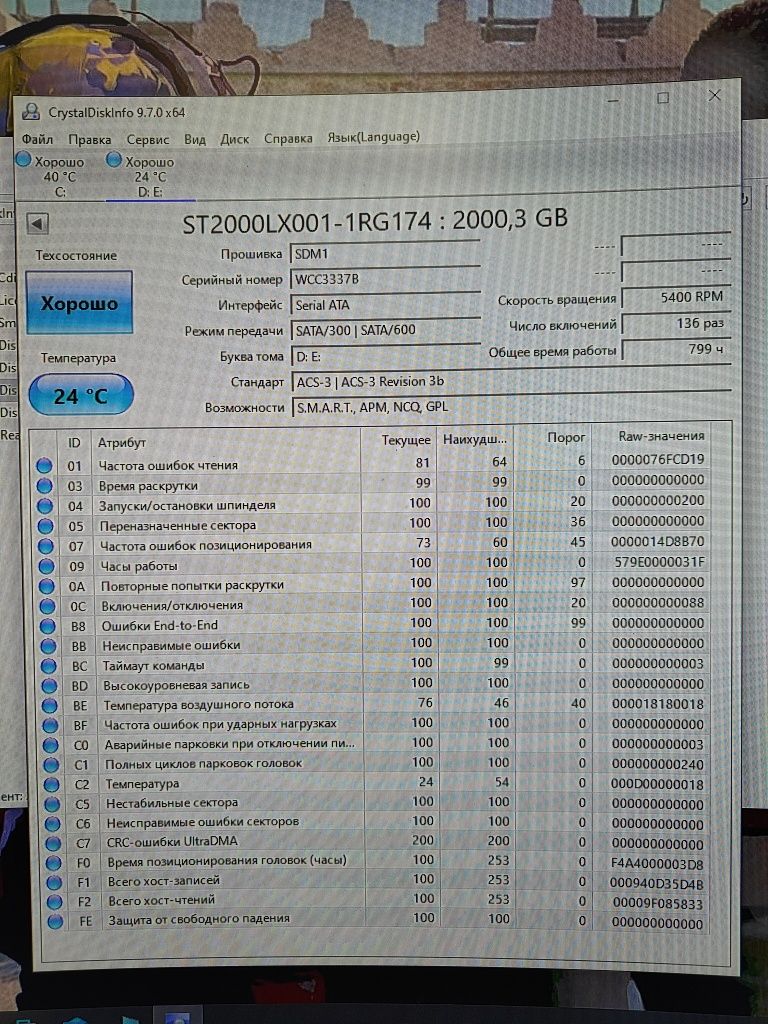
Task: Select raw value F4A4000003D8
Action: tap(657, 864)
